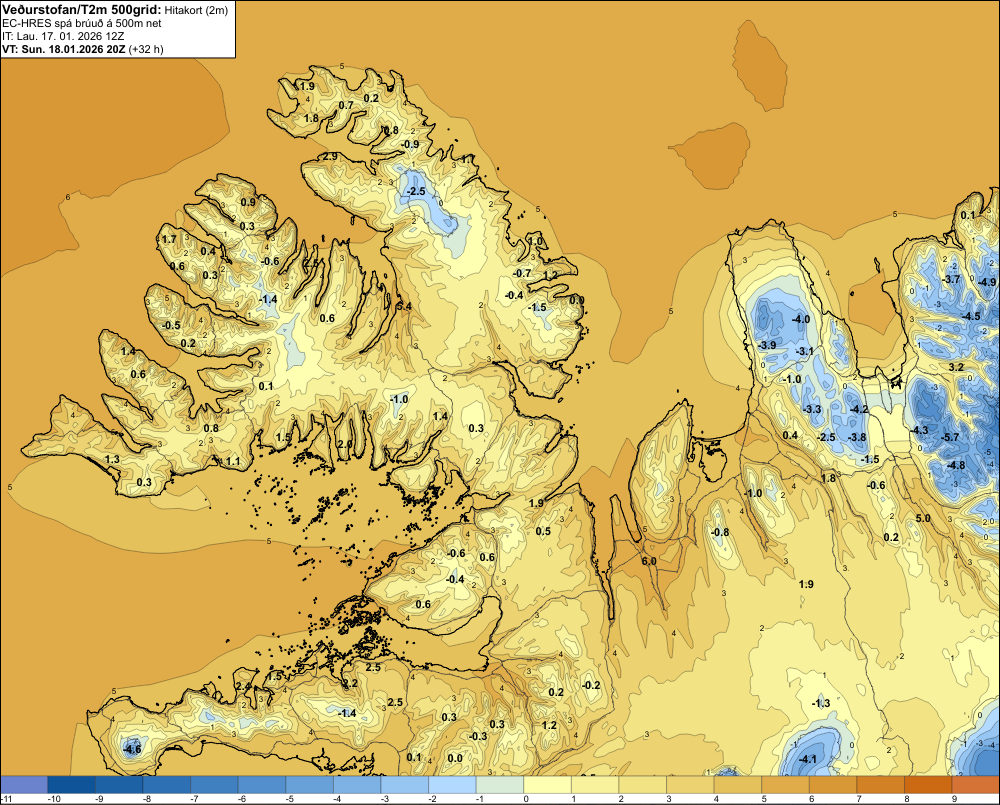Click the temperature value '-4.3'
1000x805 pixels.
920,431
